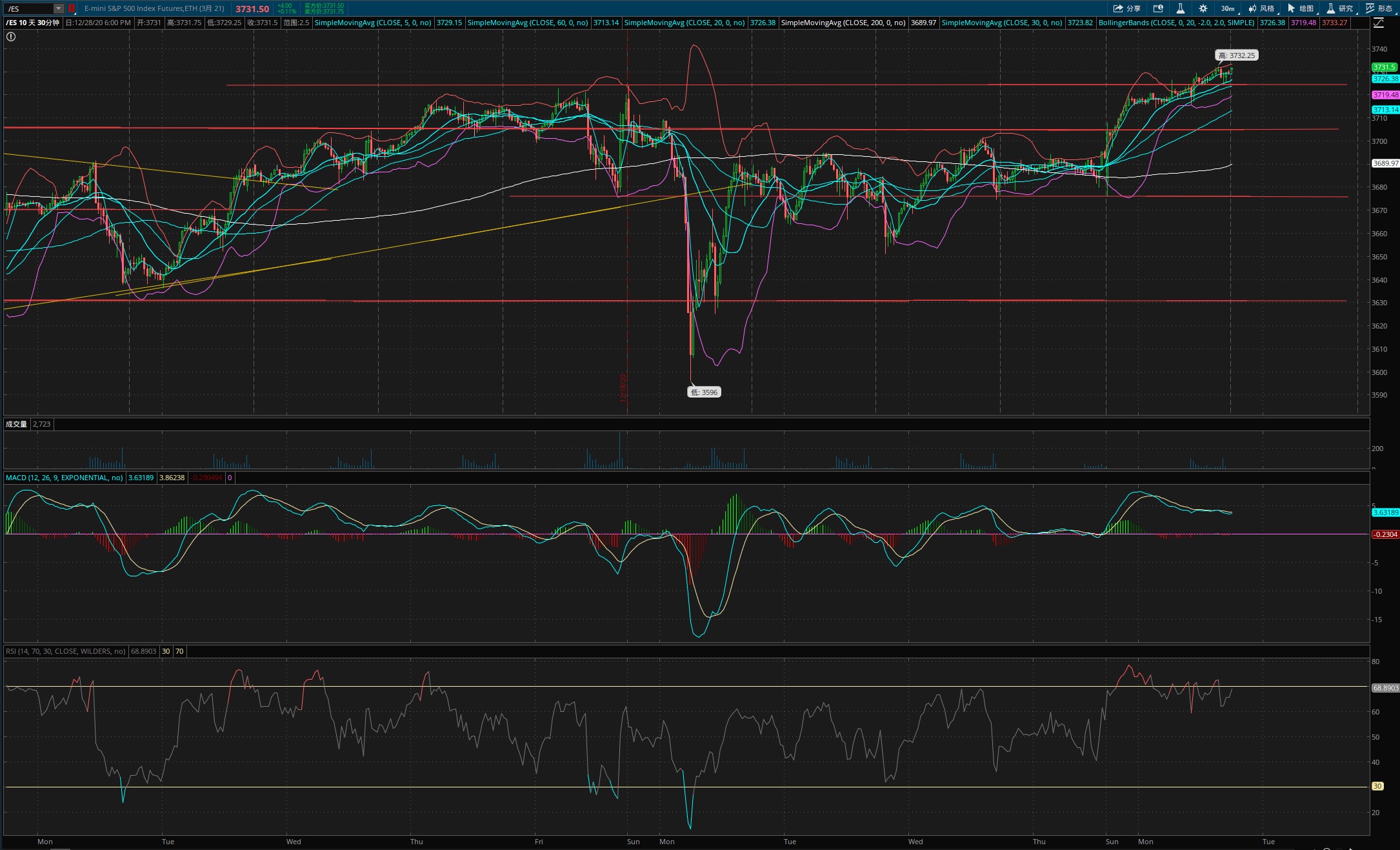This screenshot has width=1400, height=850.
Task: Click the RSI 68.8903 axis tag
Action: (x=1385, y=688)
